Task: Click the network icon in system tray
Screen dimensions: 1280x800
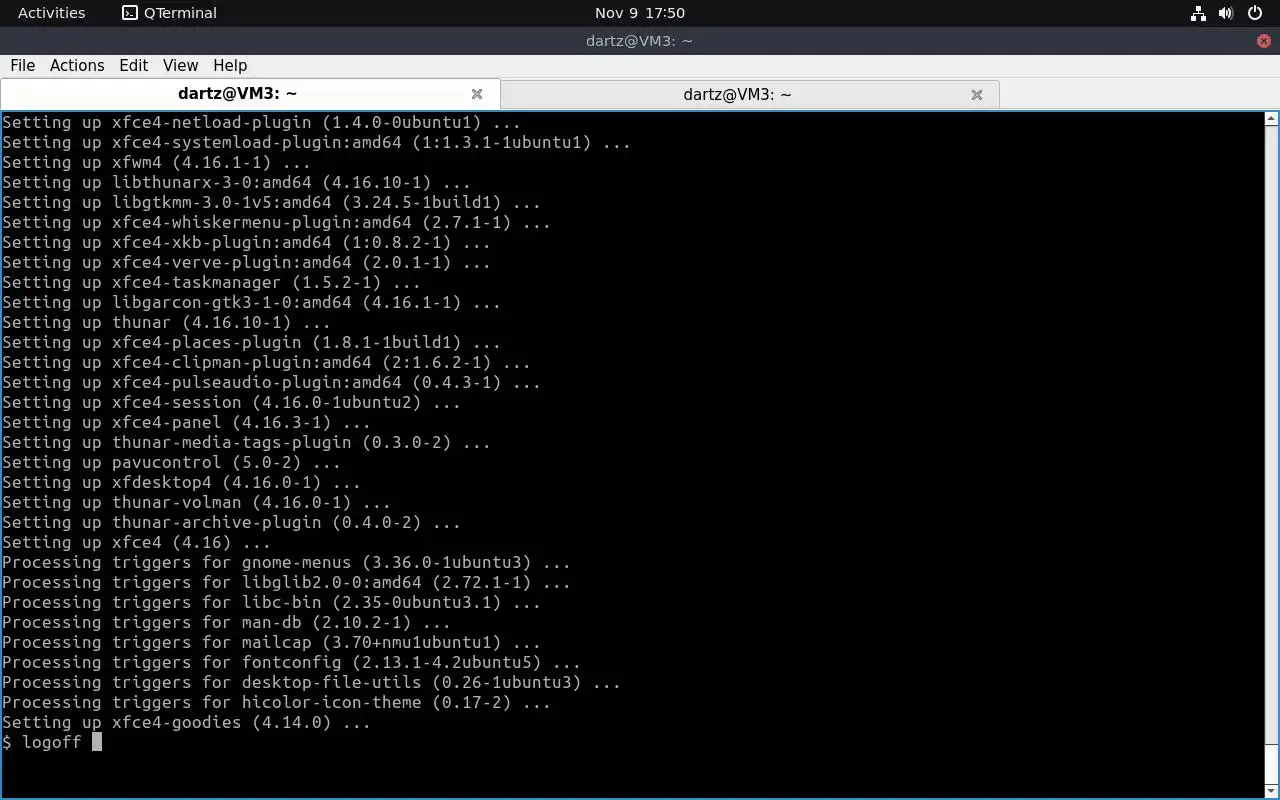Action: [x=1198, y=13]
